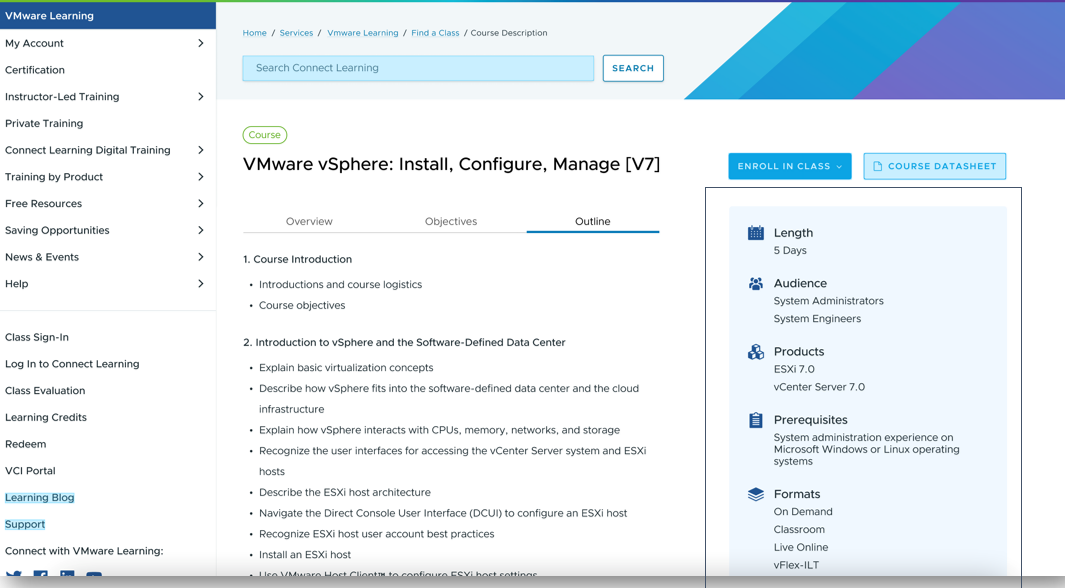1065x588 pixels.
Task: Open the Enroll in Class dropdown
Action: click(789, 166)
